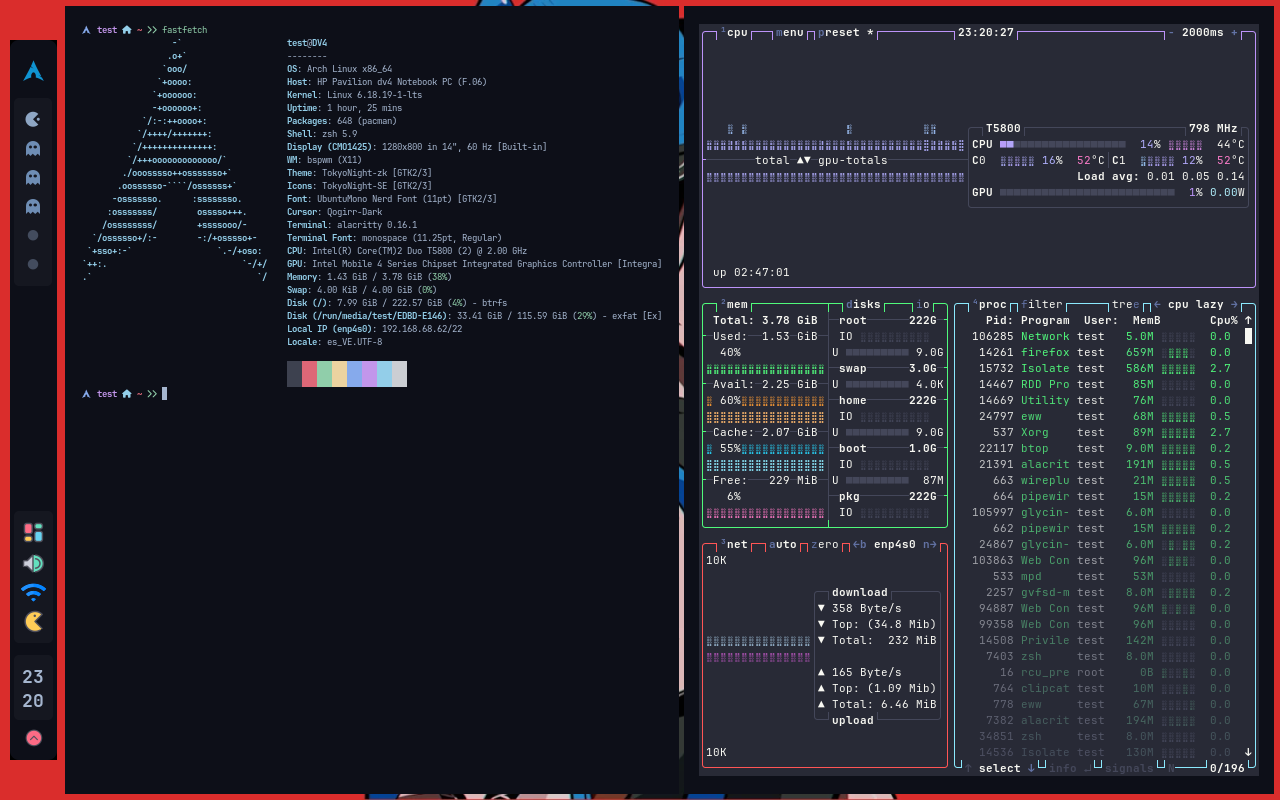This screenshot has height=800, width=1280.
Task: Switch to next network interface after enp4s0
Action: pos(930,545)
